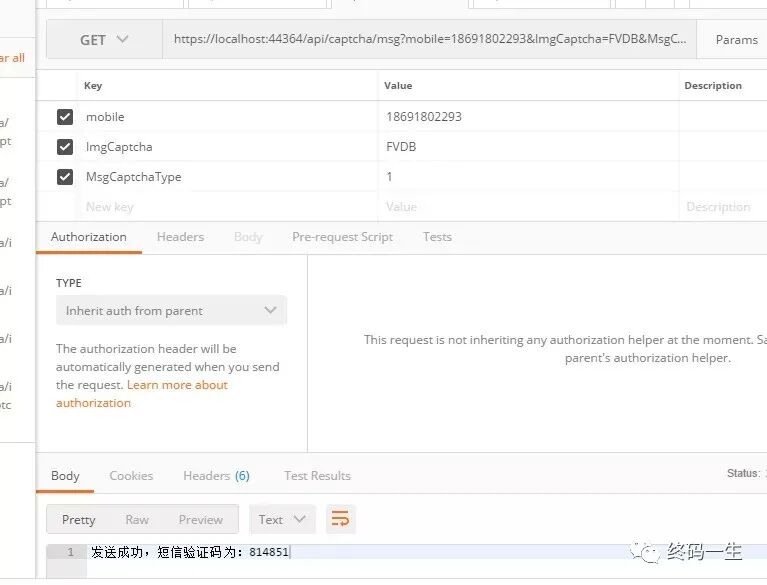Select the response Cookies tab

click(x=131, y=475)
